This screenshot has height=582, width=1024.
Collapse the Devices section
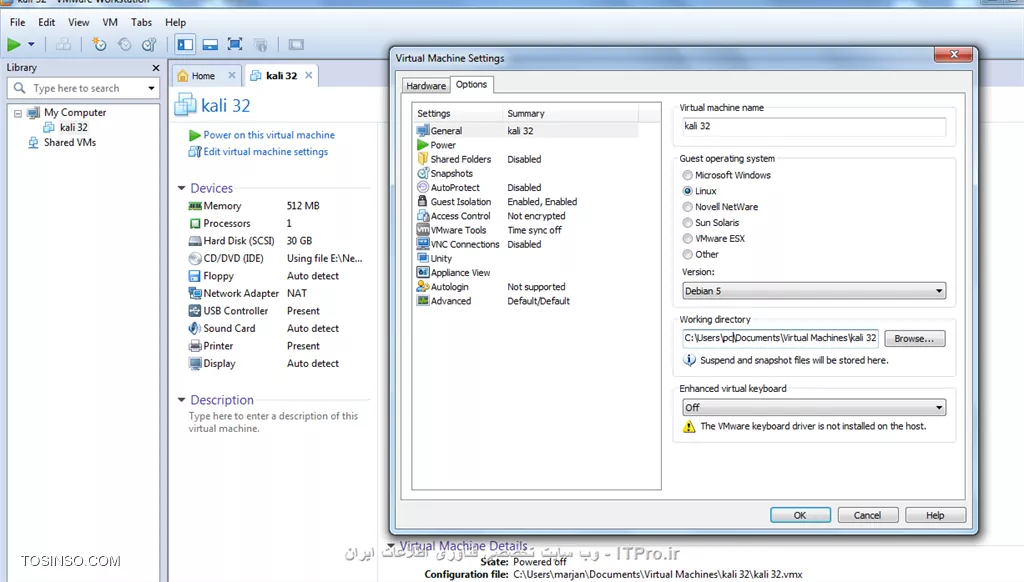182,188
